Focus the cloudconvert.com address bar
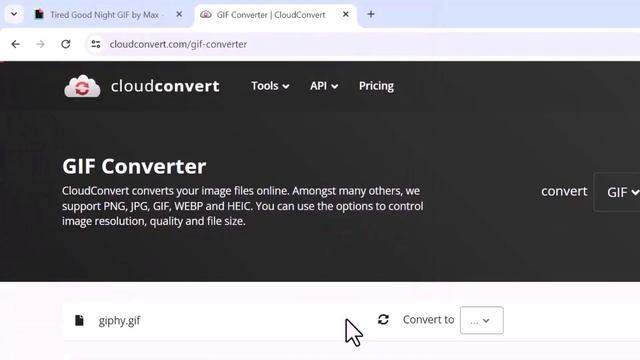 363,44
